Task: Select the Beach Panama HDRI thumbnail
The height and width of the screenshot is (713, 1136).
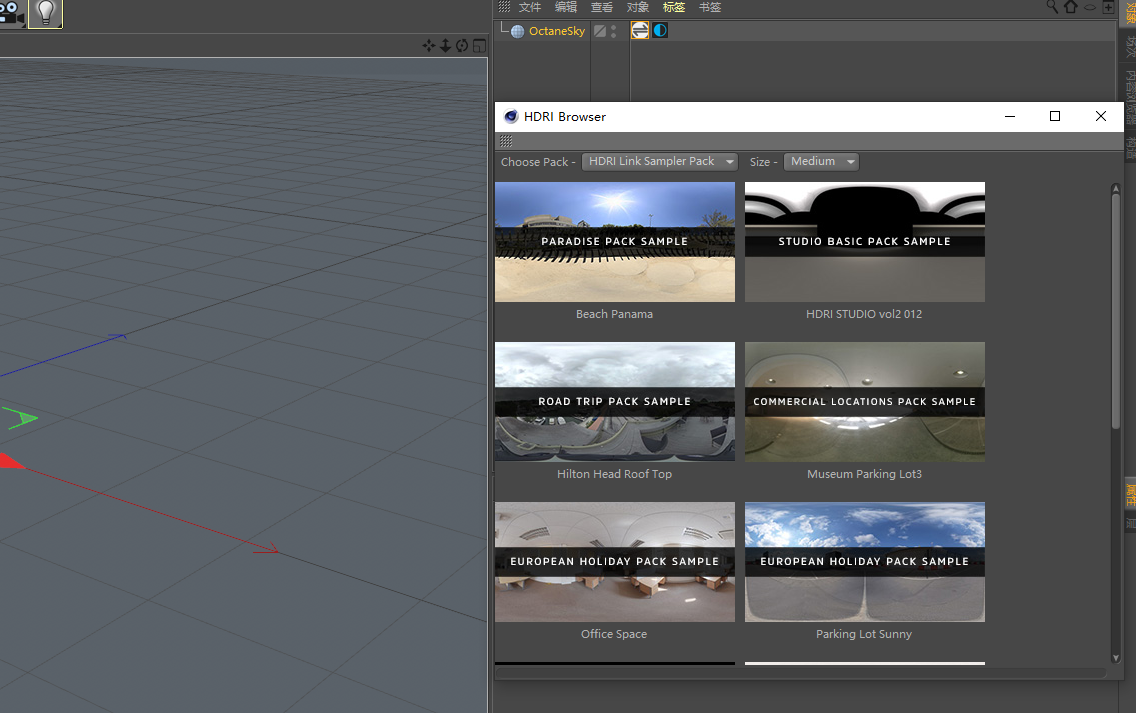Action: (614, 242)
